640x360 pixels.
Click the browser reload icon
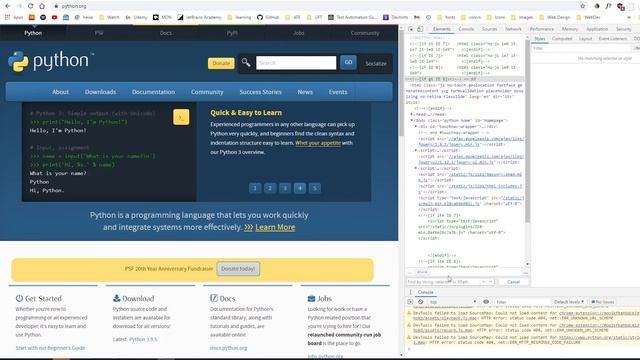pyautogui.click(x=30, y=6)
